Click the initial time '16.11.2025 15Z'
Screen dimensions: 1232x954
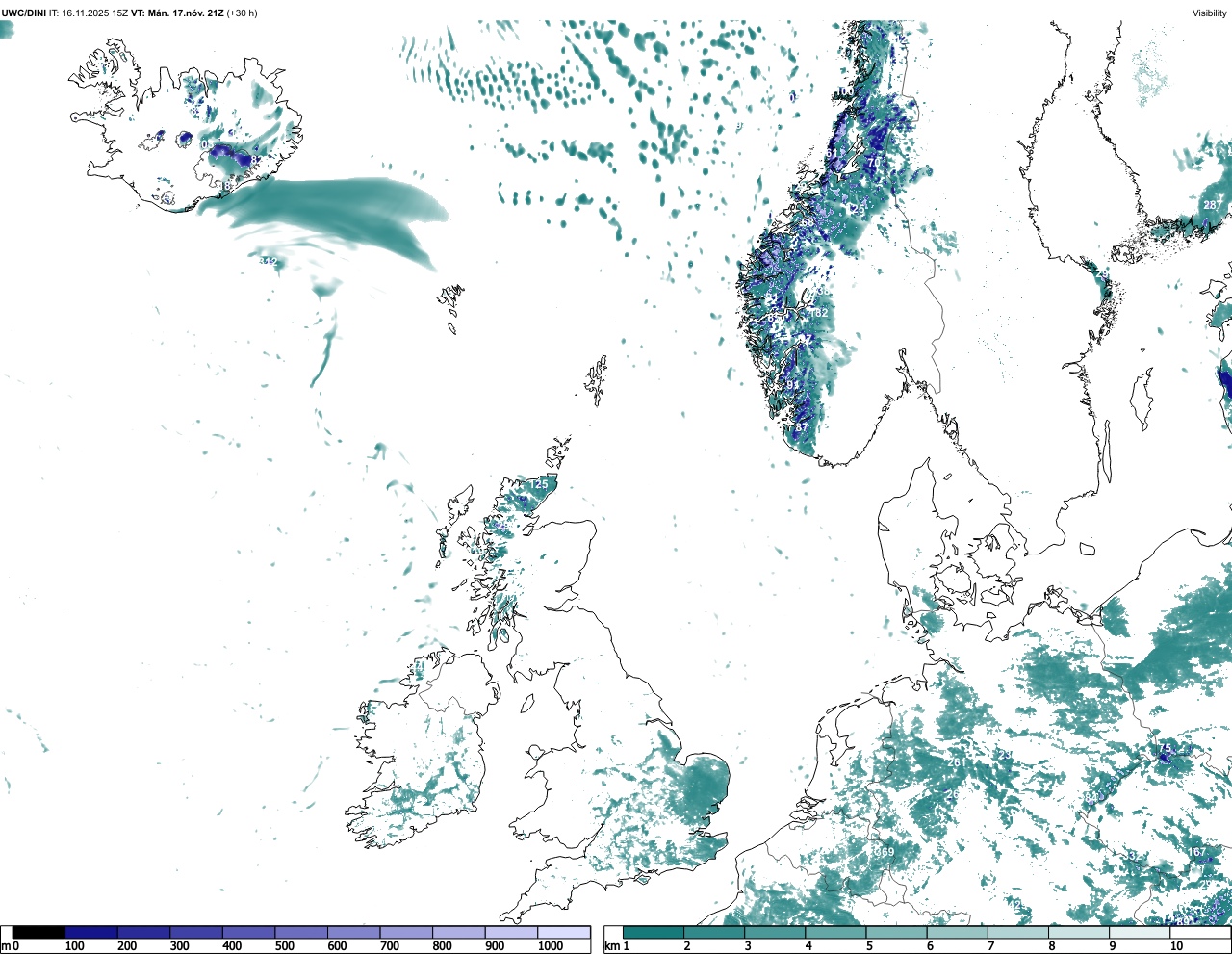pyautogui.click(x=94, y=13)
